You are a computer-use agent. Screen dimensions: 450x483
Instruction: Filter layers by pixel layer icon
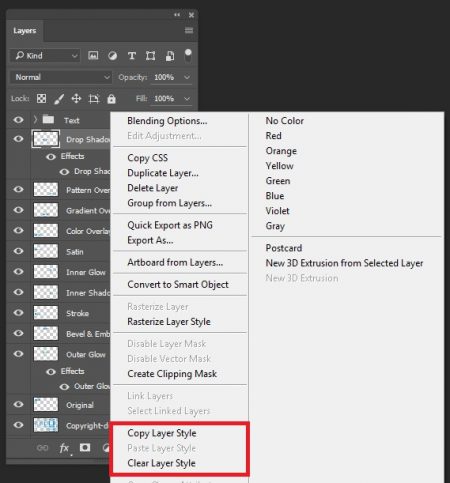93,55
